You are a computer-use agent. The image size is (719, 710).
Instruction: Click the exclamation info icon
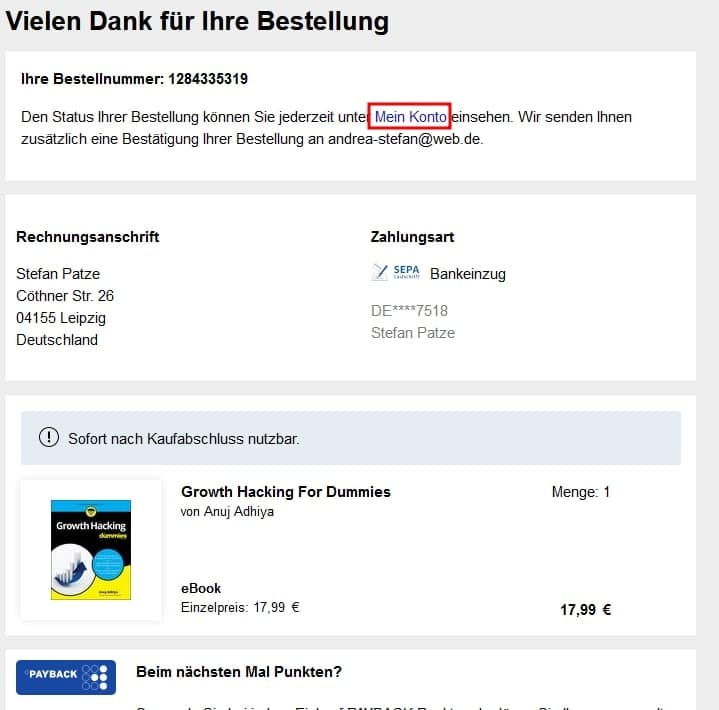click(49, 437)
